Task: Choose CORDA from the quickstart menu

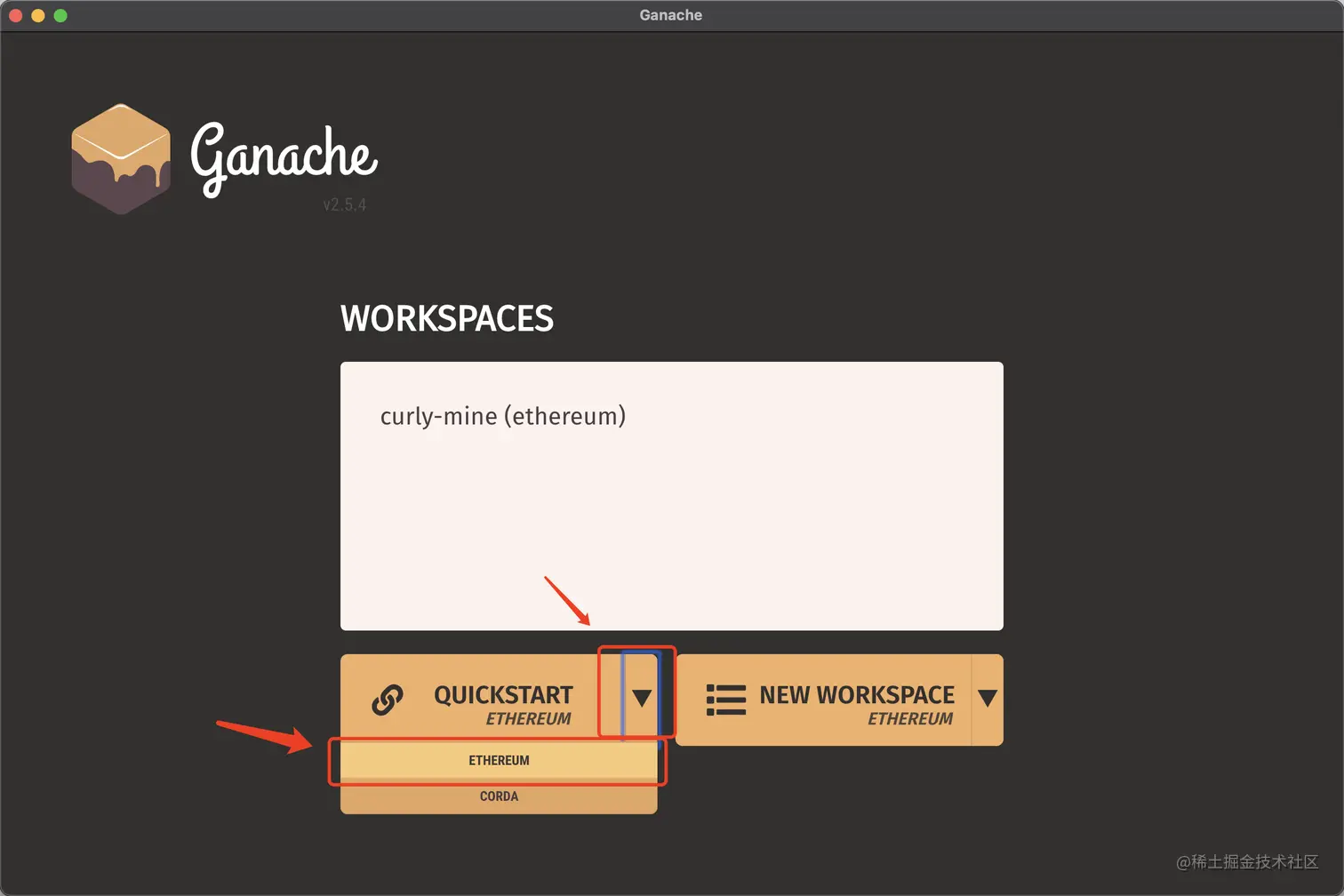Action: (499, 796)
